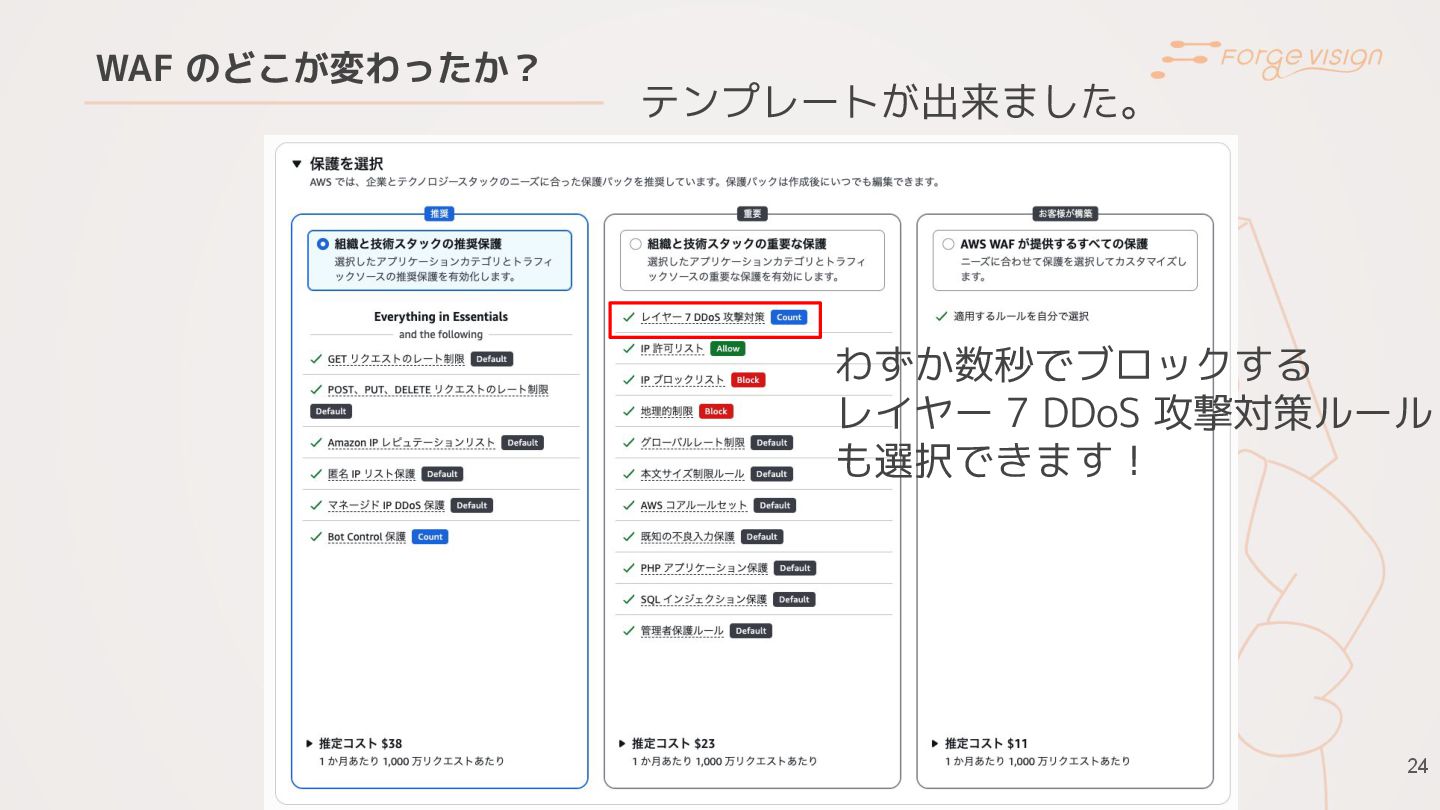This screenshot has width=1440, height=810.
Task: Open 地理的制限 rule link
Action: pos(667,411)
